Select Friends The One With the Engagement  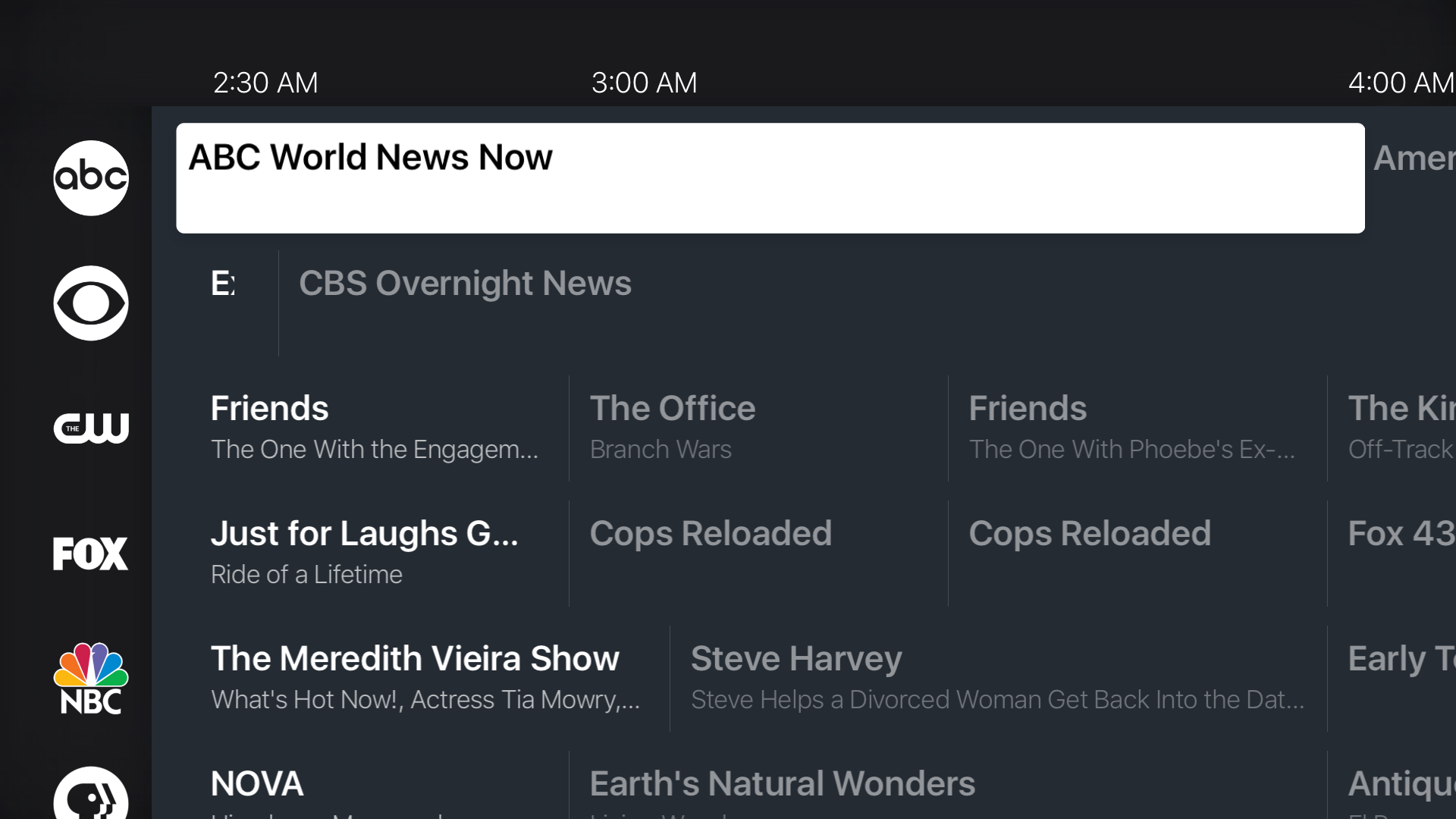click(x=375, y=428)
